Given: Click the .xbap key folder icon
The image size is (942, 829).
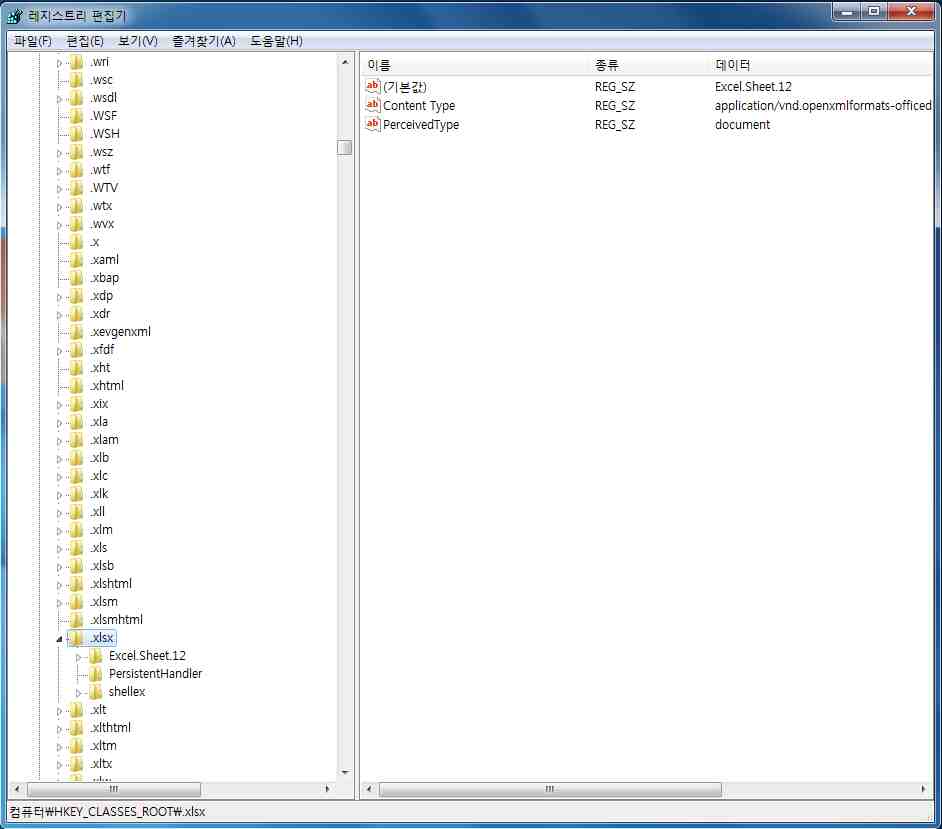Looking at the screenshot, I should click(76, 278).
